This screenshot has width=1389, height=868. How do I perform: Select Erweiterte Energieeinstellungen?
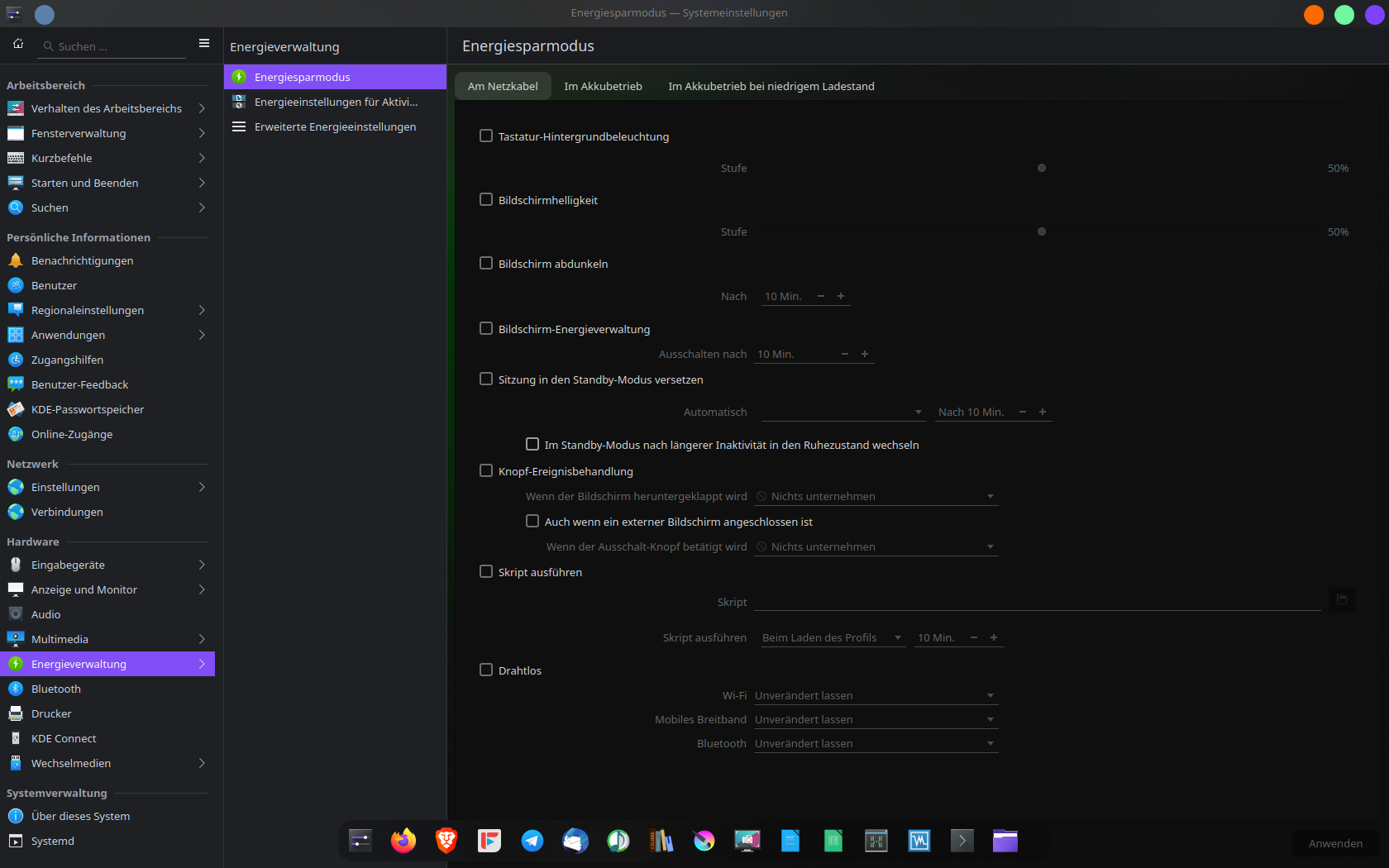335,126
